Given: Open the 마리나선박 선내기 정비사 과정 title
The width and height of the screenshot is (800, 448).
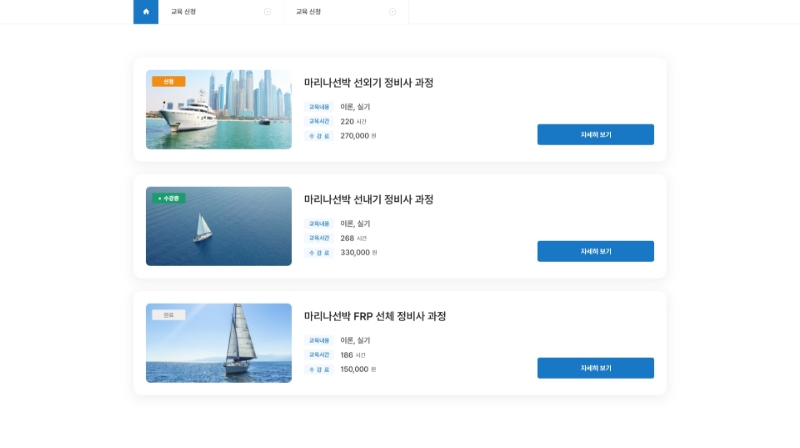Looking at the screenshot, I should (368, 200).
